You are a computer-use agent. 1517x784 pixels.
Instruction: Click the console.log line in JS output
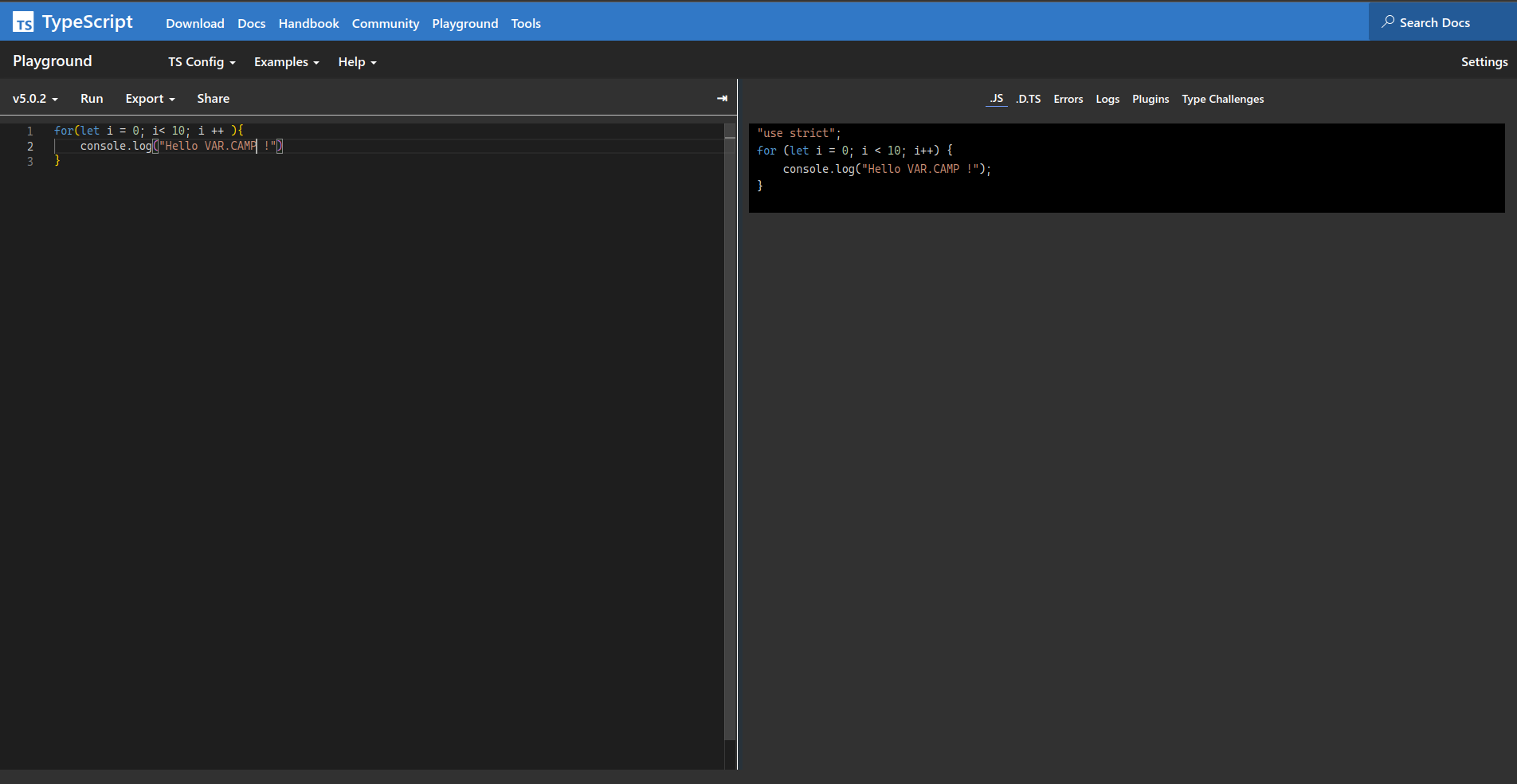888,169
